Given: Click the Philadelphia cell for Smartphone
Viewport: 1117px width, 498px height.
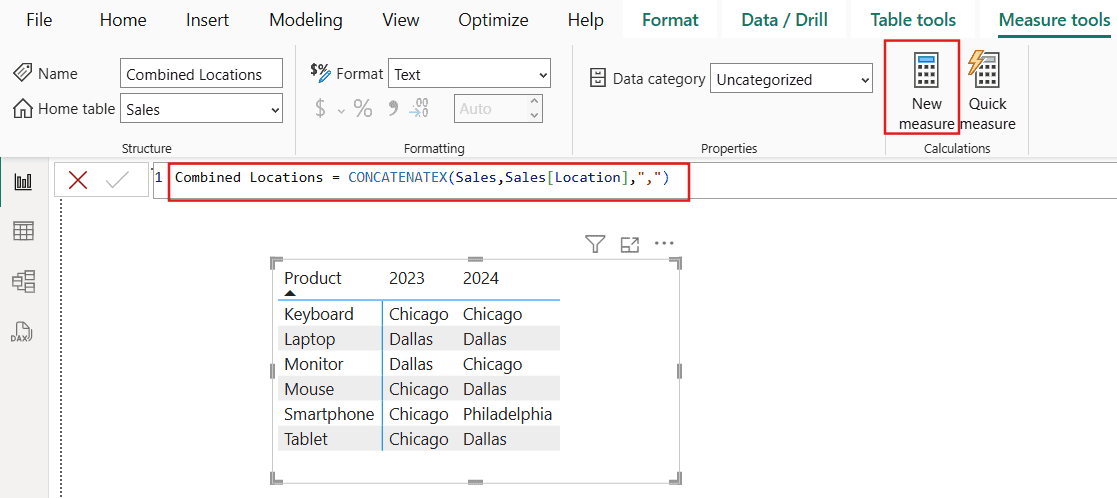Looking at the screenshot, I should pyautogui.click(x=507, y=414).
